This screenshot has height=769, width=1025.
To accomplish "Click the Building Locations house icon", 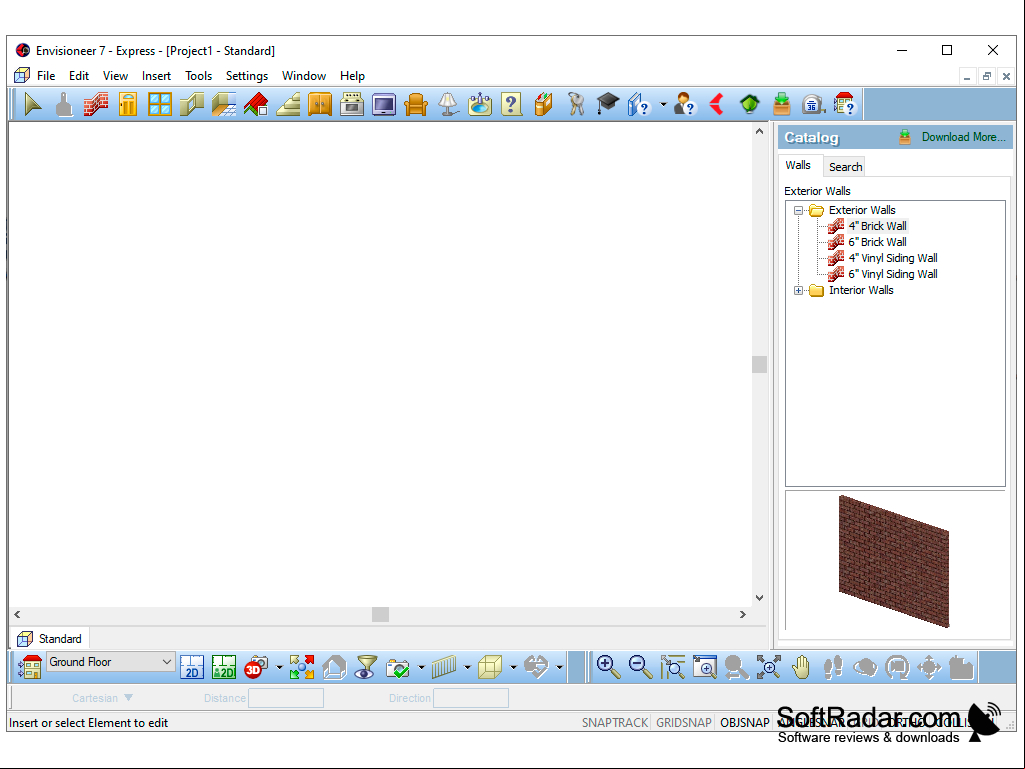I will [x=30, y=667].
